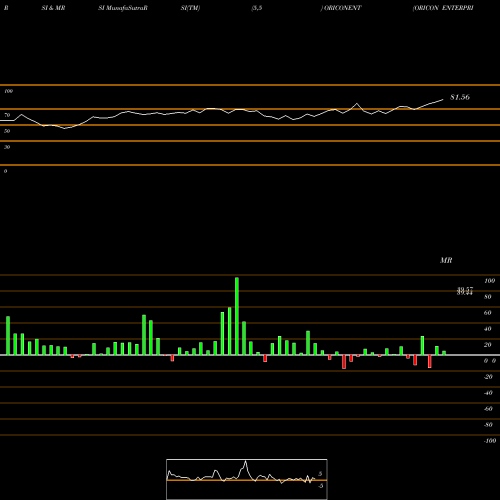
Task: Click the MR label above the bar chart
Action: point(446,260)
